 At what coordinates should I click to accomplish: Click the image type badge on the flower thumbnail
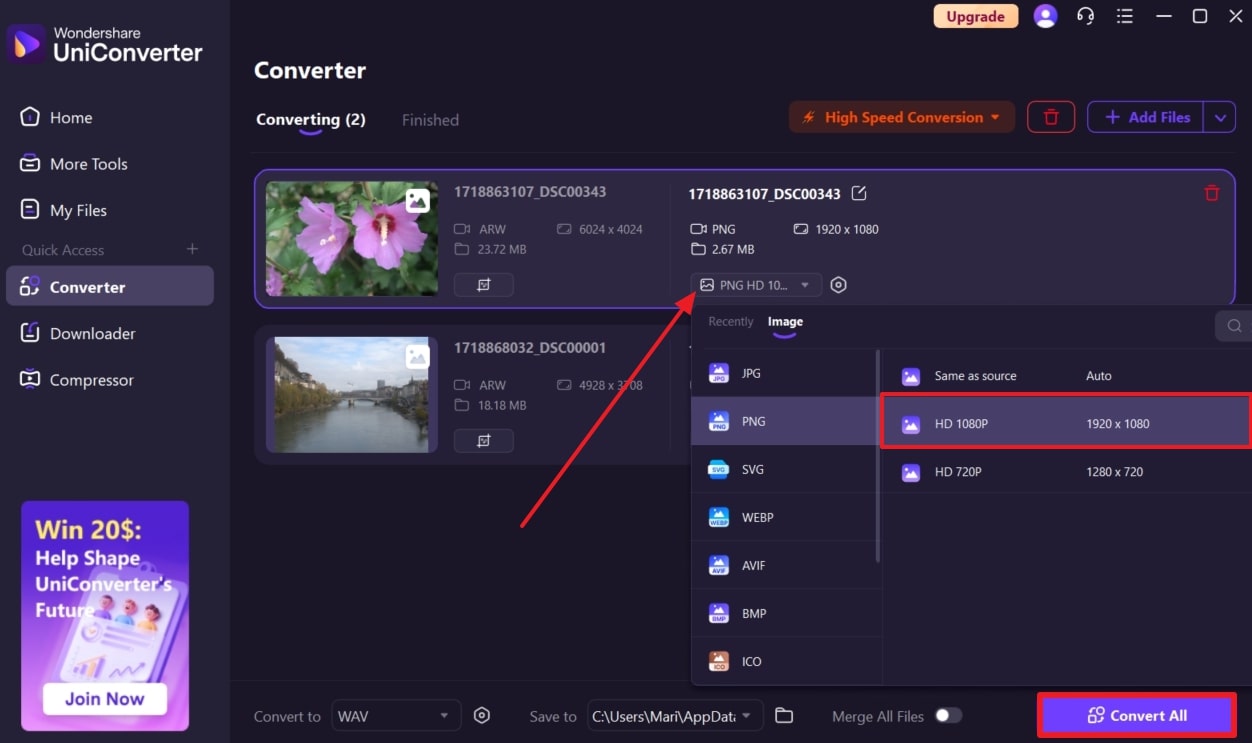[x=418, y=200]
